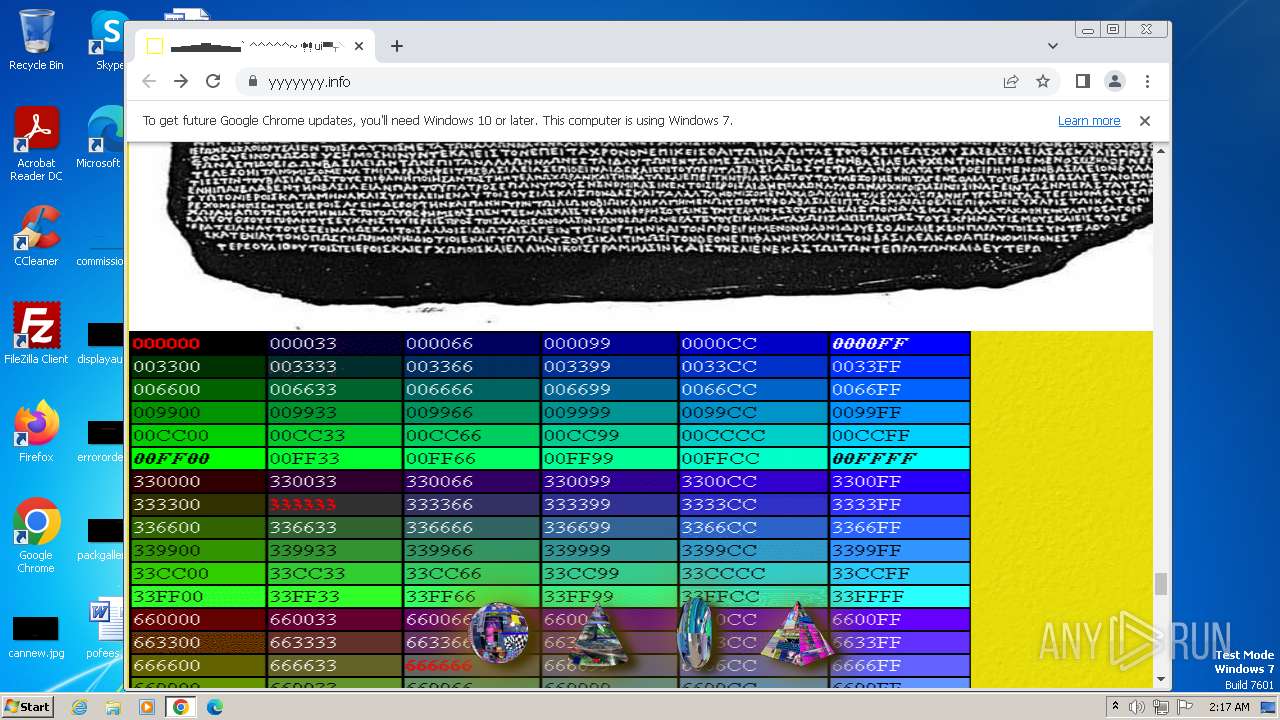Click the 00CC33 color cell

[334, 435]
